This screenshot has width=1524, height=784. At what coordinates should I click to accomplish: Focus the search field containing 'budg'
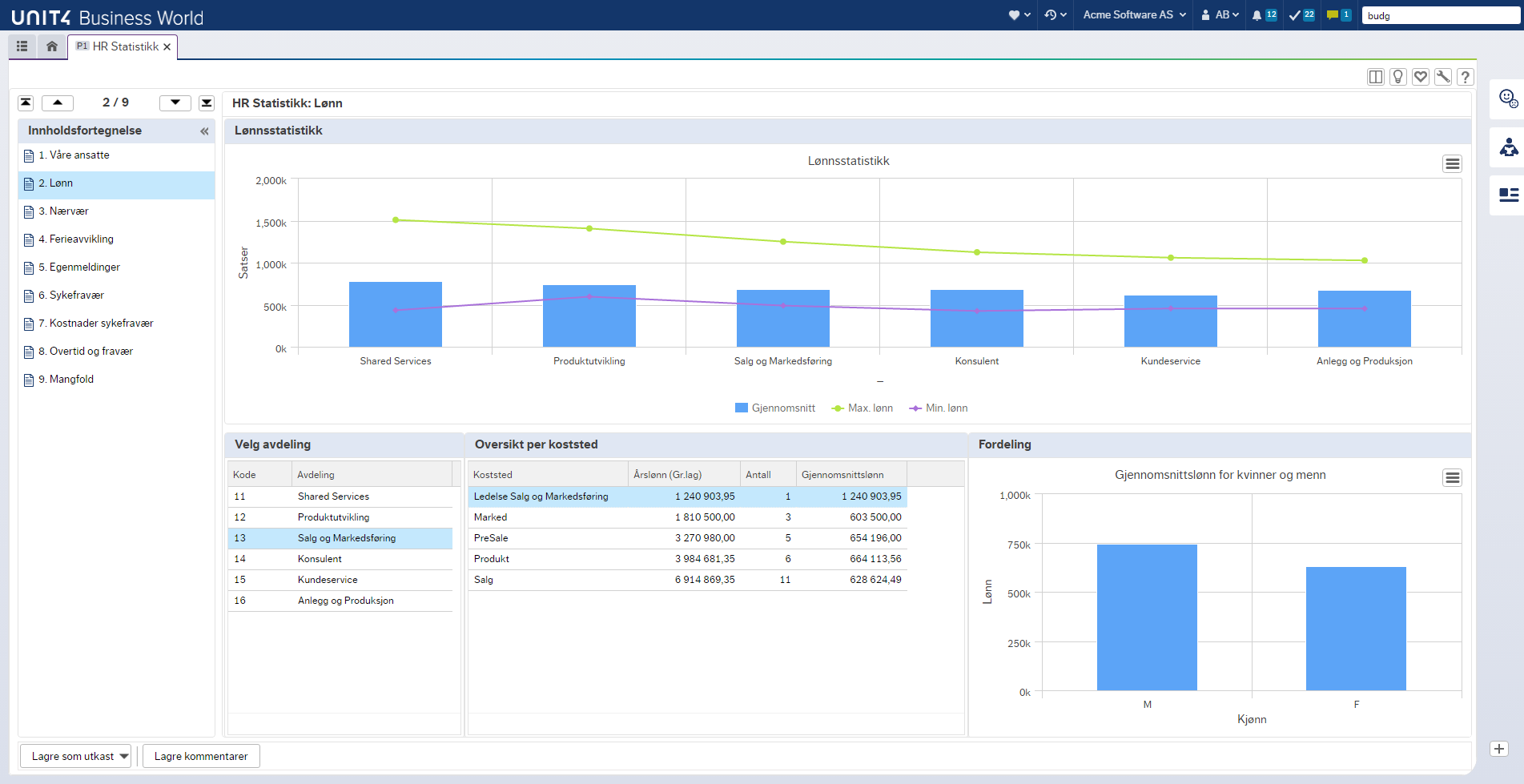point(1440,15)
